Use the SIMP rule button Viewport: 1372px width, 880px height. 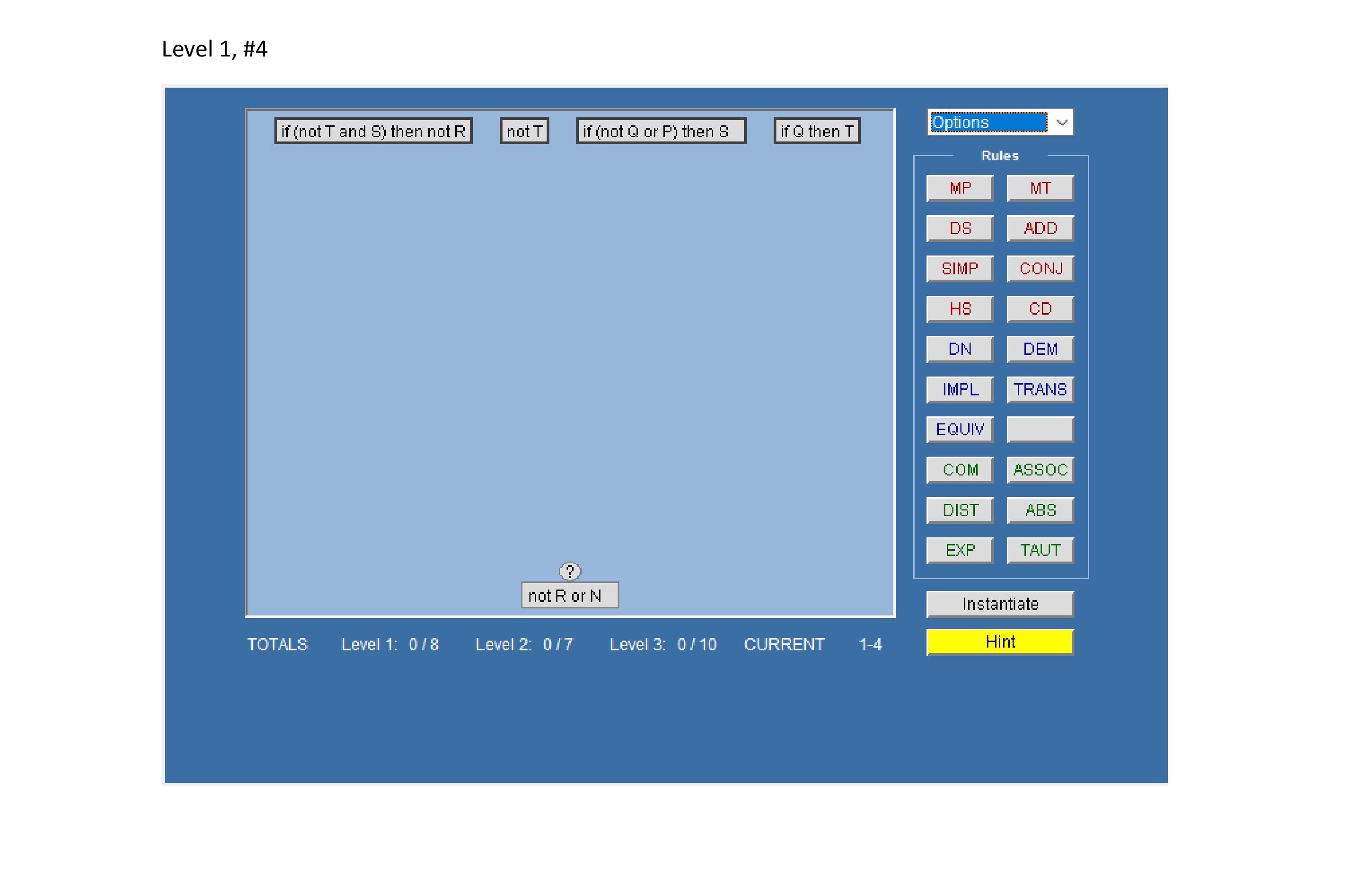pos(959,268)
